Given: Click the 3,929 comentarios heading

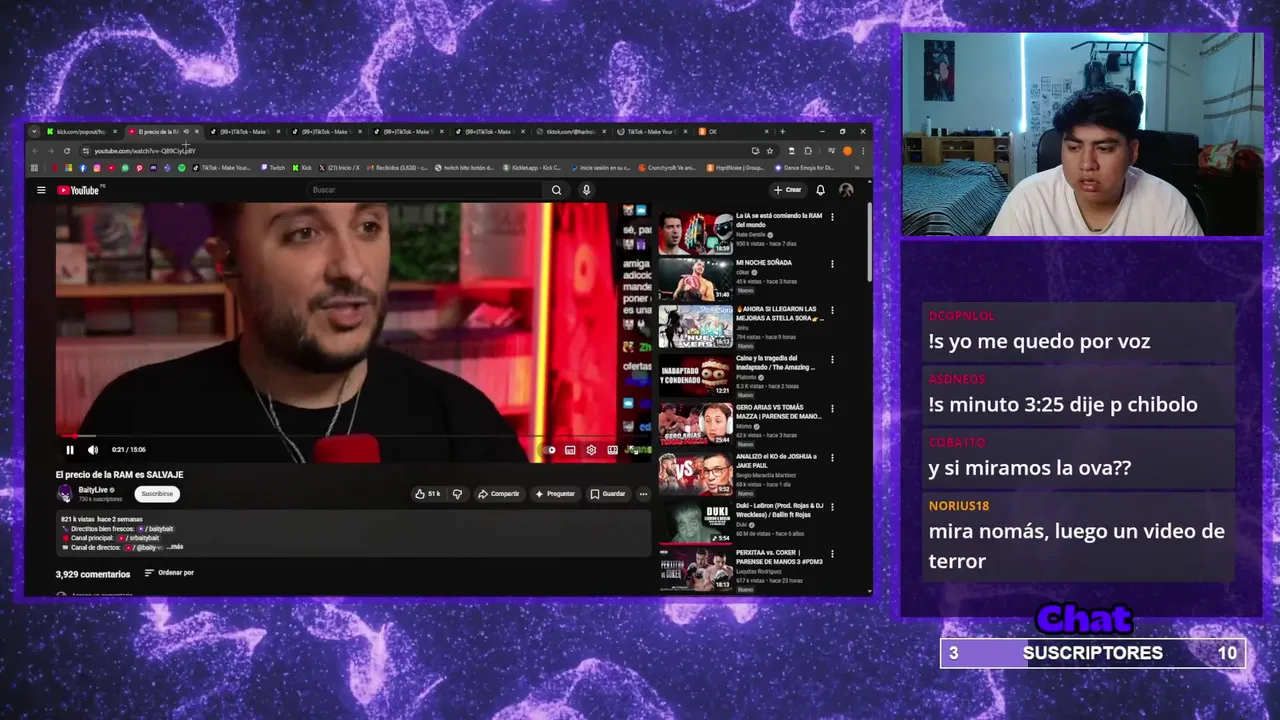Looking at the screenshot, I should coord(93,574).
